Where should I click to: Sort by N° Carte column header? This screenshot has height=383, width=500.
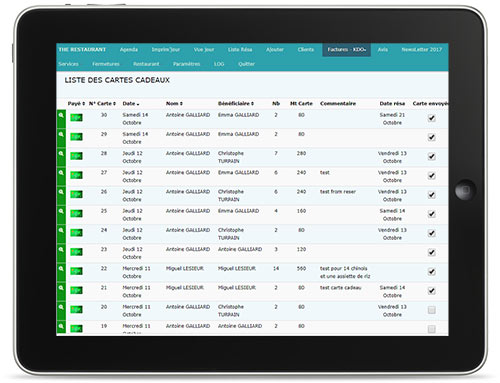coord(102,104)
